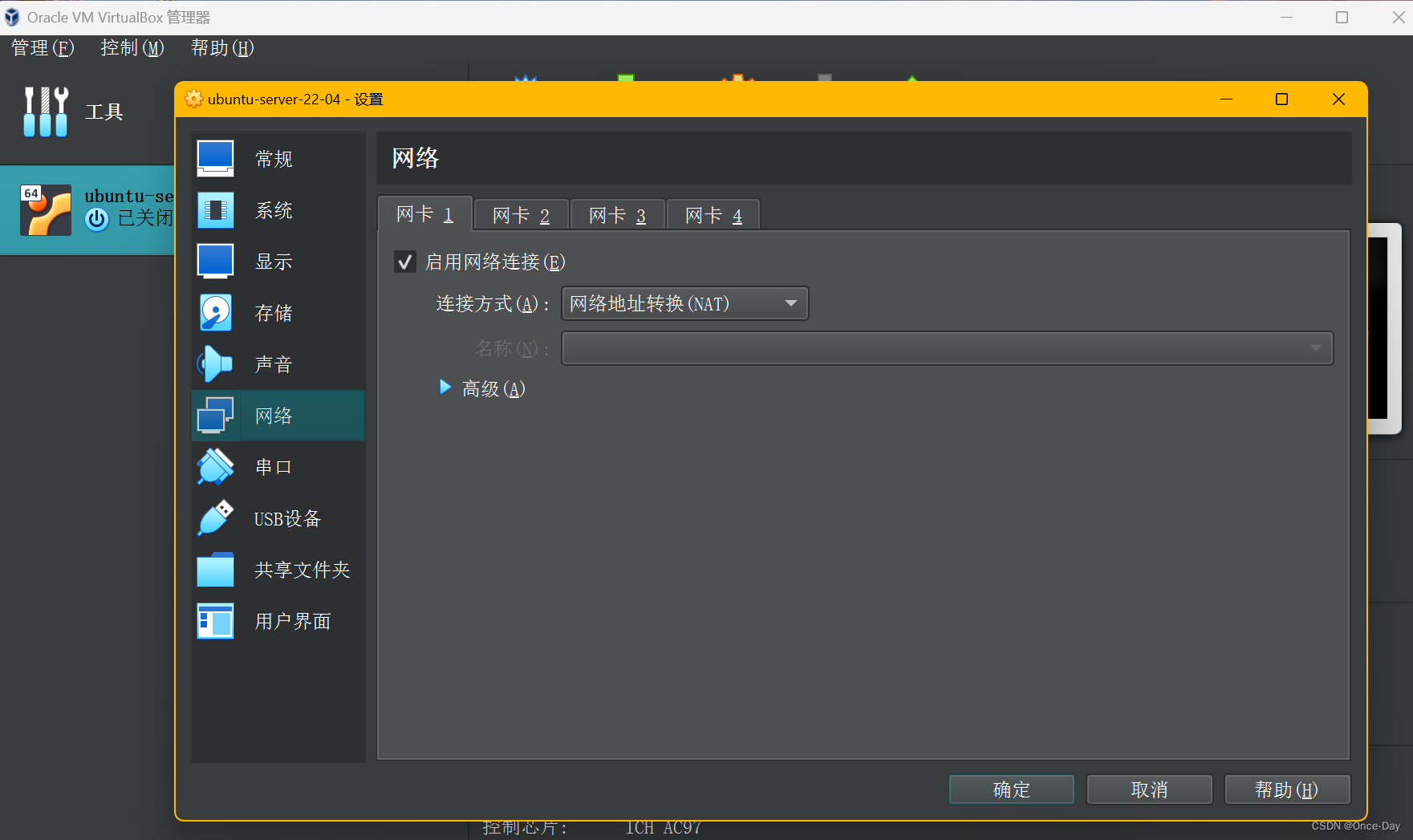
Task: Select 显示 label in settings list
Action: [x=274, y=262]
